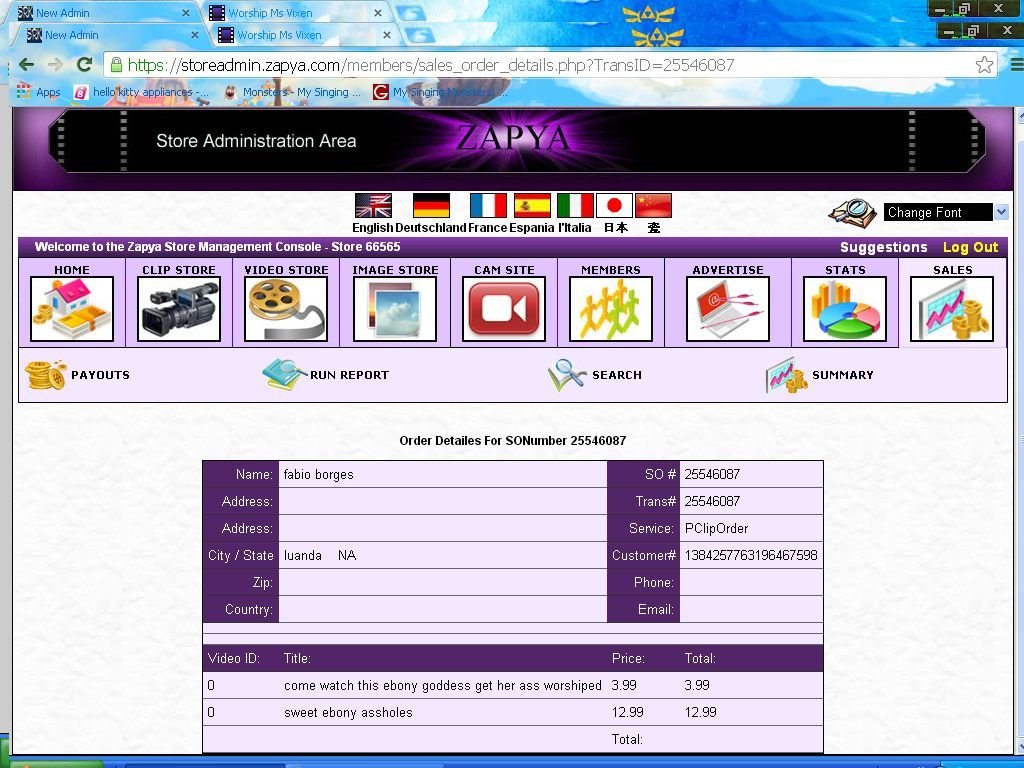Image resolution: width=1024 pixels, height=768 pixels.
Task: Open the Members people icon
Action: tap(611, 309)
